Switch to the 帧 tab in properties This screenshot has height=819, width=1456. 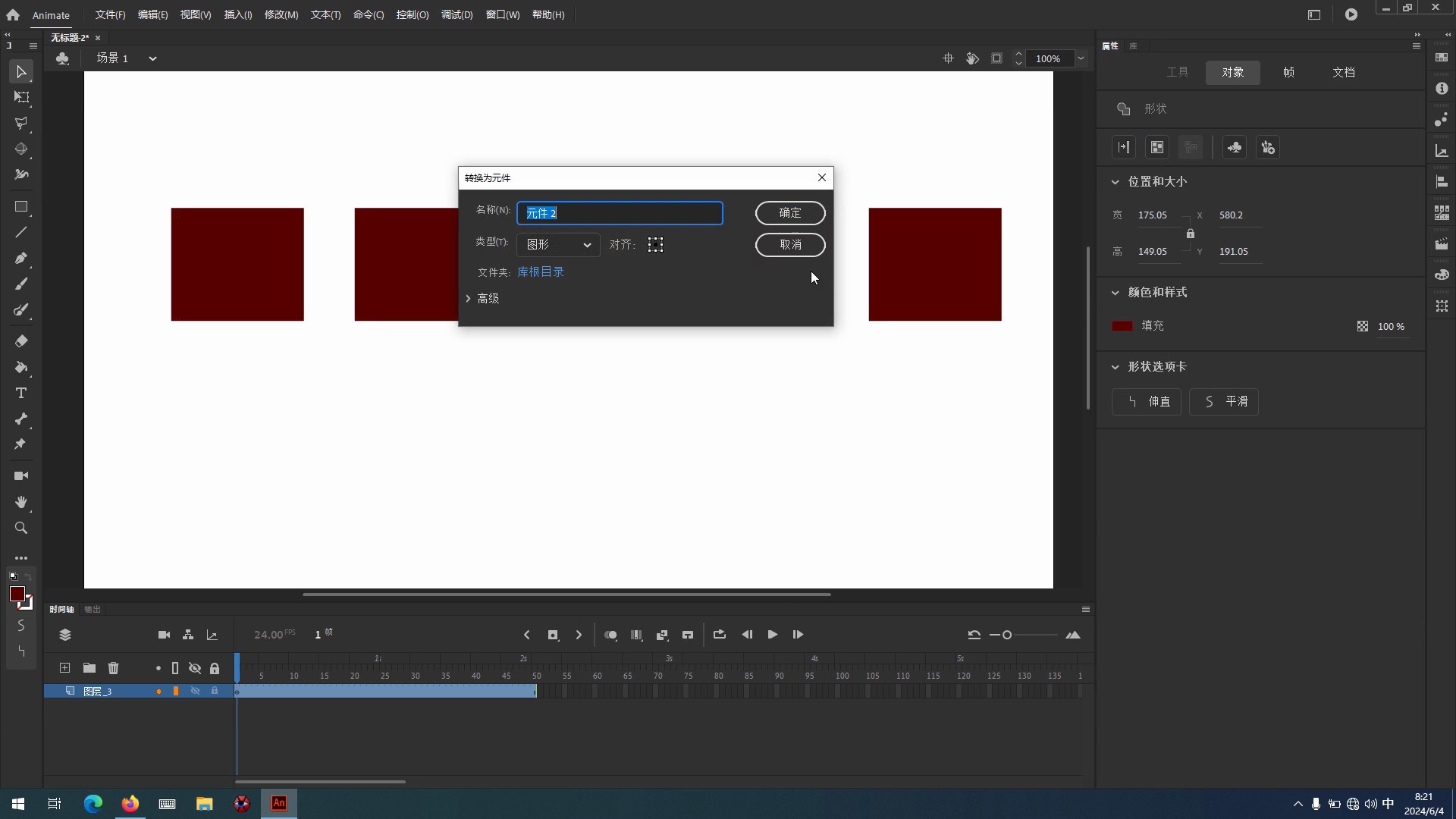(x=1288, y=72)
